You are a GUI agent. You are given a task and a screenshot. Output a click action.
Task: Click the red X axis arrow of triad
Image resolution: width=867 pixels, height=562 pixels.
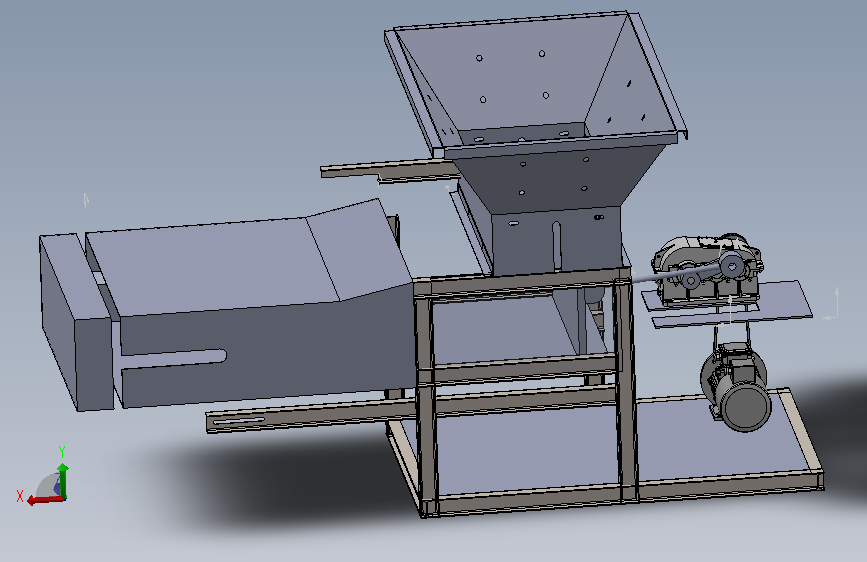click(45, 500)
